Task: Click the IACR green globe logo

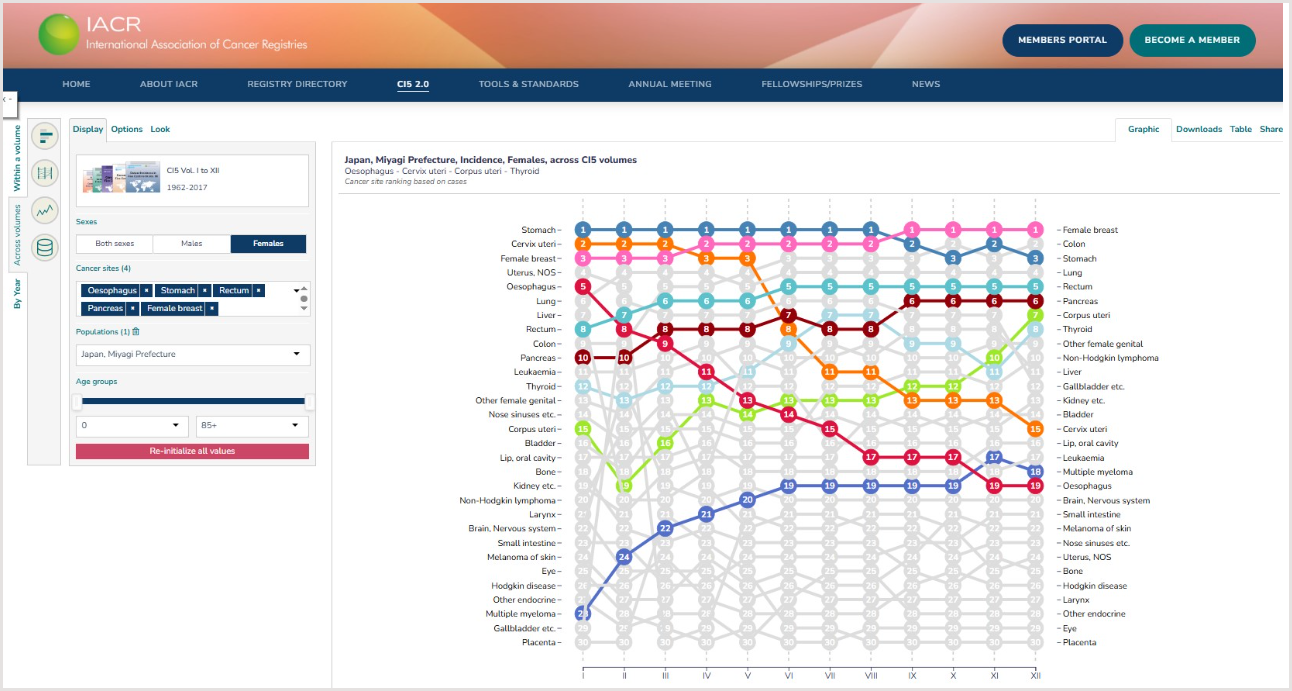Action: (59, 35)
